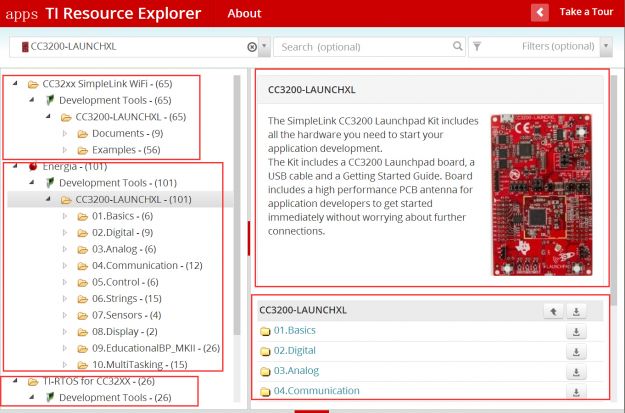Viewport: 625px width, 413px height.
Task: Expand the Documents - (9) node
Action: (65, 133)
